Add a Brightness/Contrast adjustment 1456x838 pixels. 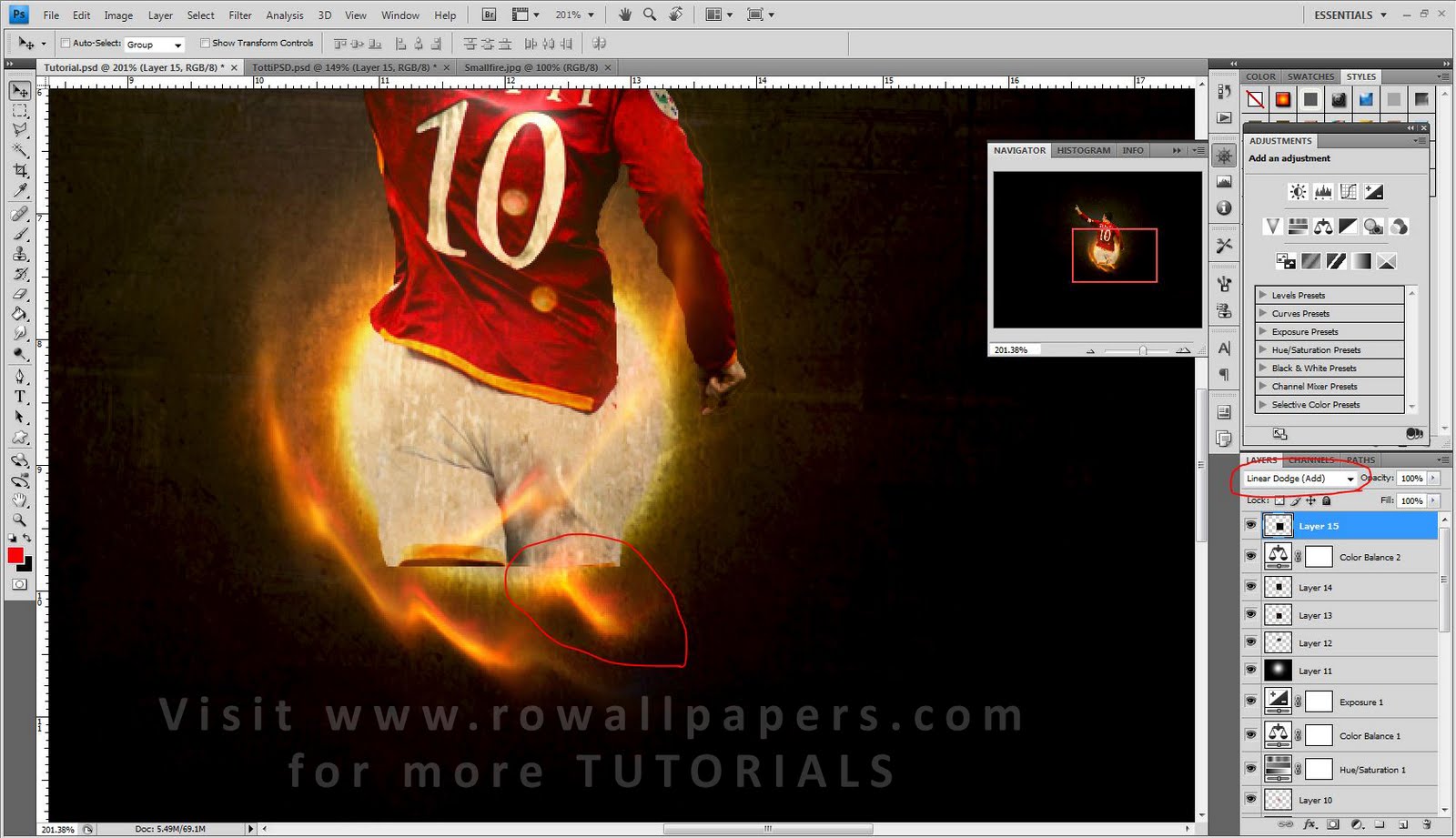1298,191
